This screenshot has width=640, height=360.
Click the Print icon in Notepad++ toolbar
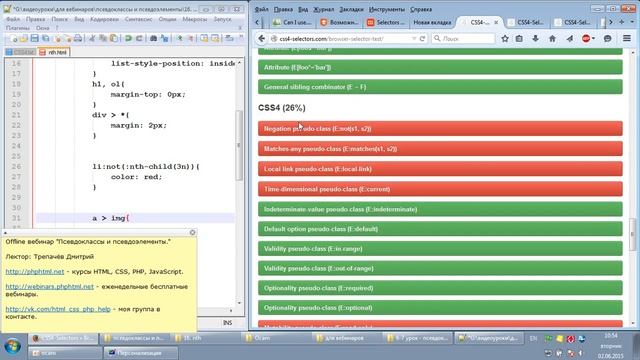point(78,38)
